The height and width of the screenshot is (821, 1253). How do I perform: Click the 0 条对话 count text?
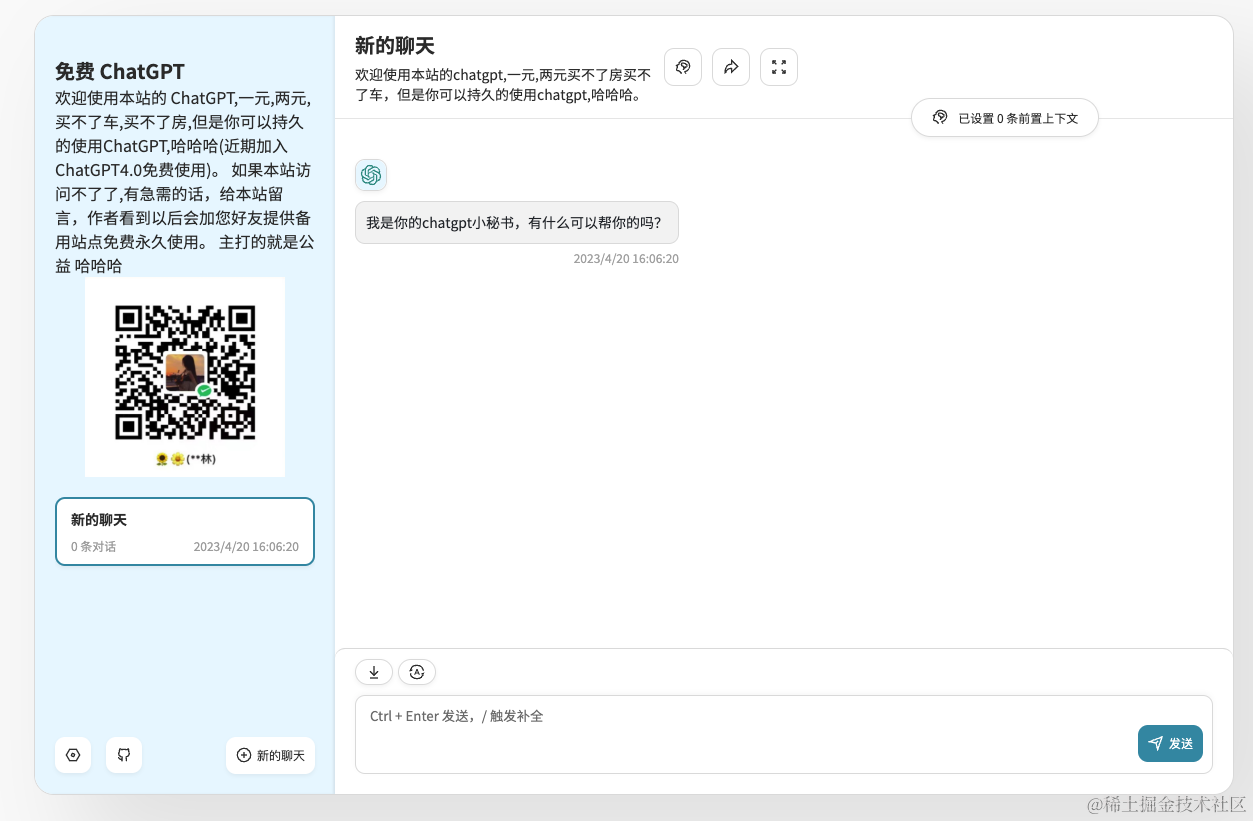93,547
